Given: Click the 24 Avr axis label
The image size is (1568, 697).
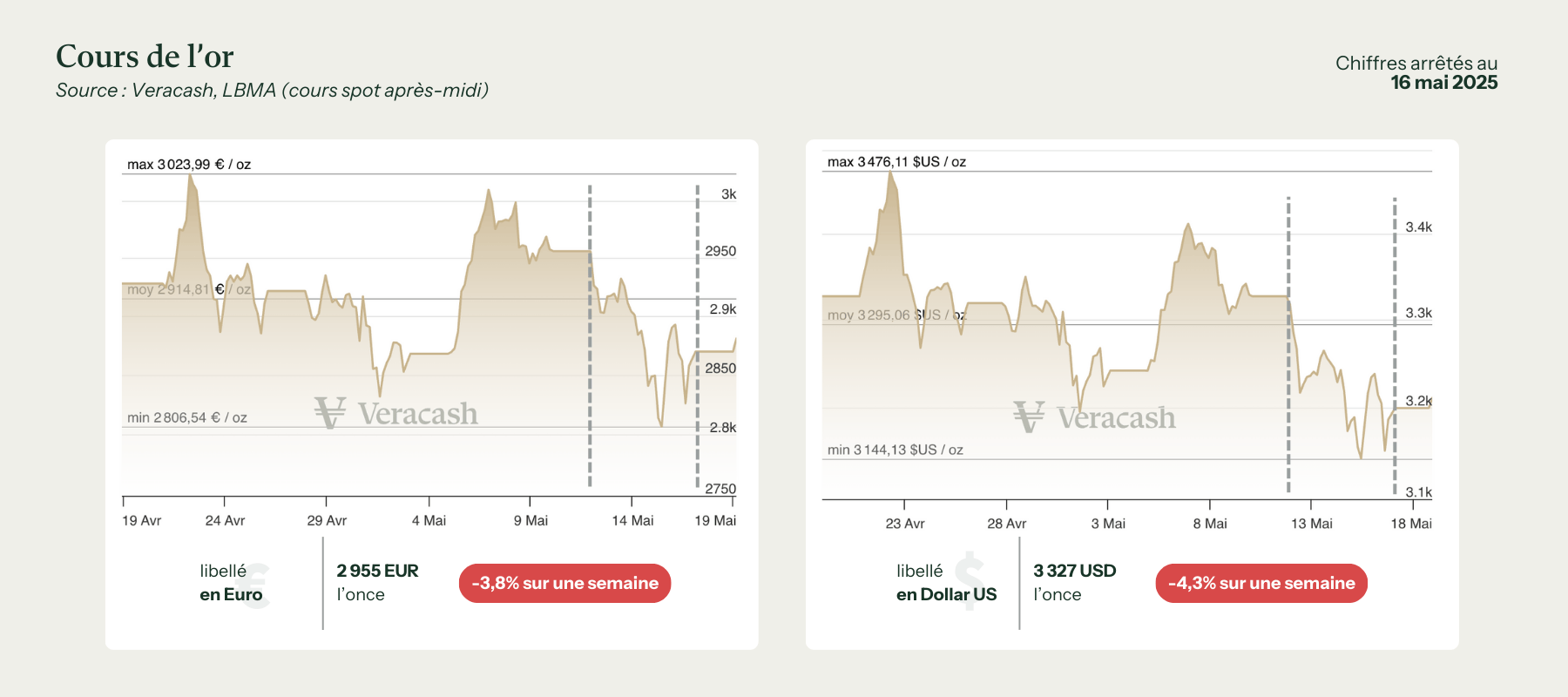Looking at the screenshot, I should [225, 521].
